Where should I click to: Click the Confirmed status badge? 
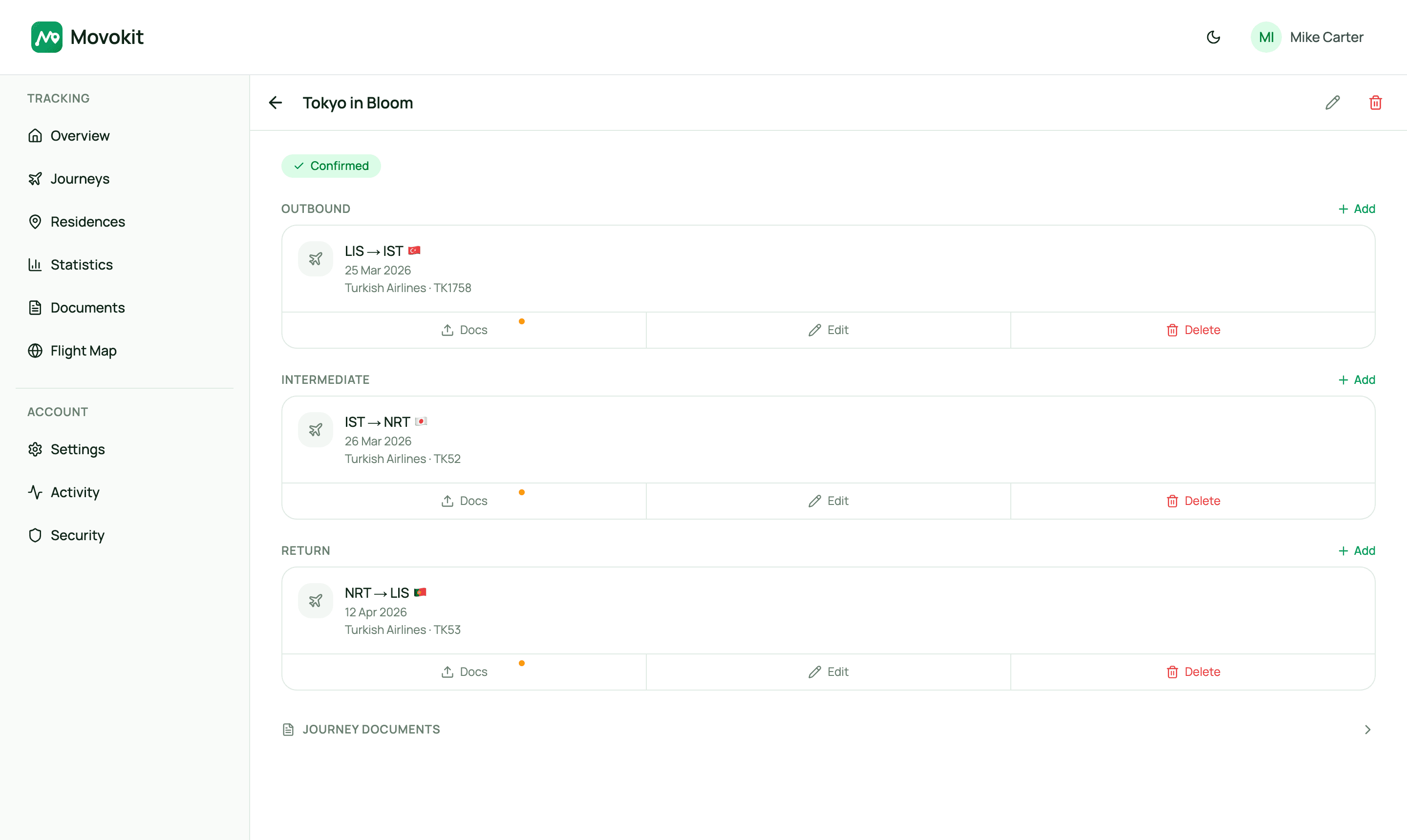331,166
